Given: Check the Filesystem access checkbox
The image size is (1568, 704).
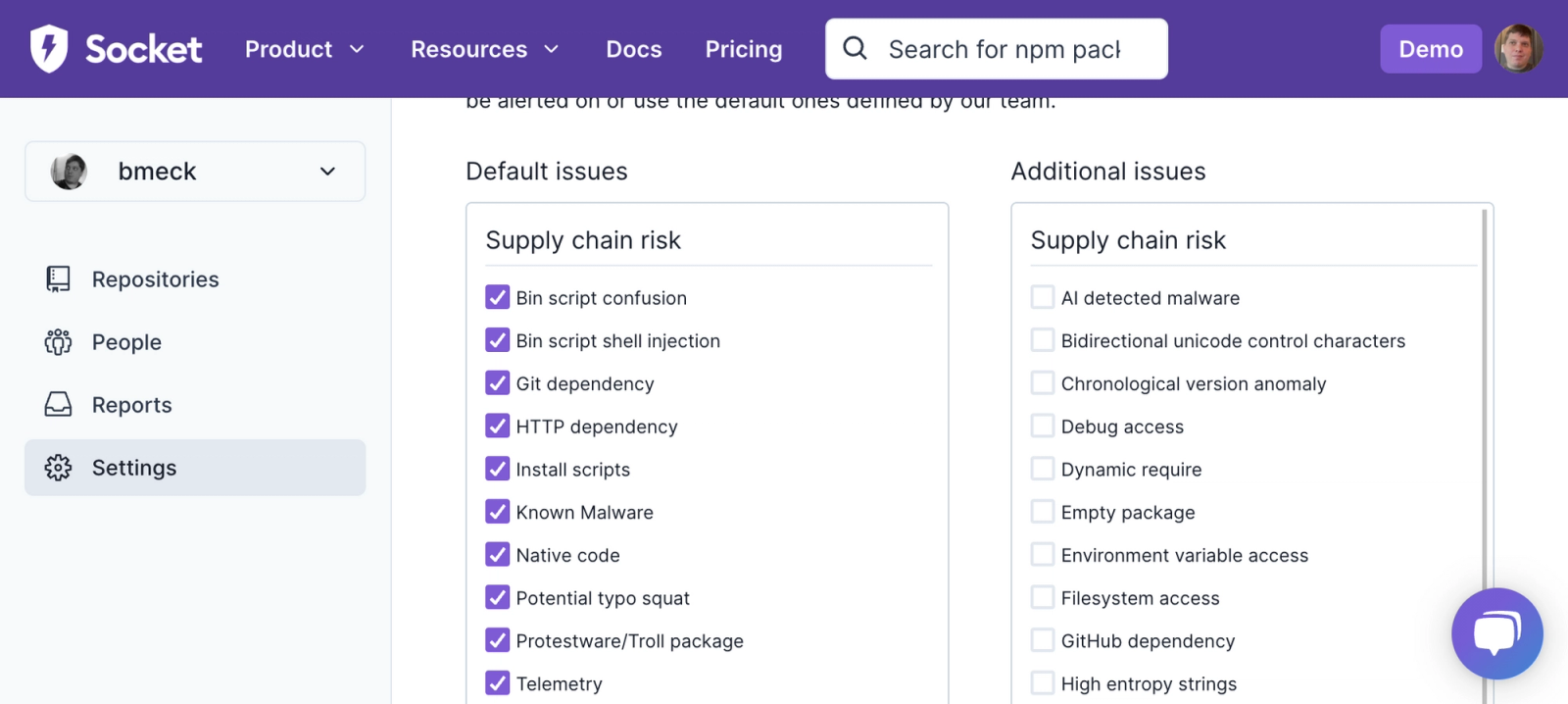Looking at the screenshot, I should pyautogui.click(x=1043, y=597).
